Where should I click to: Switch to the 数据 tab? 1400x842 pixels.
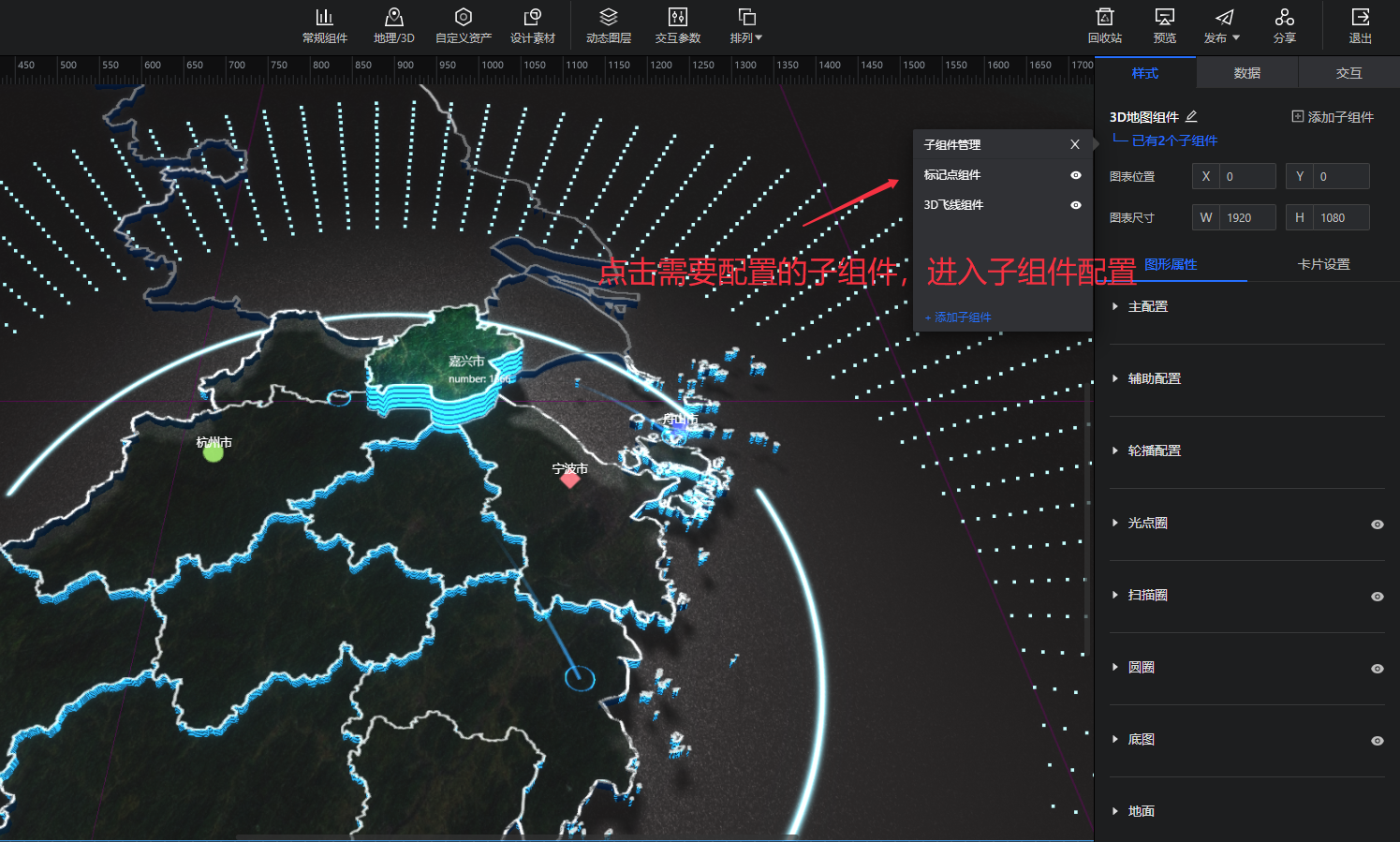point(1246,73)
